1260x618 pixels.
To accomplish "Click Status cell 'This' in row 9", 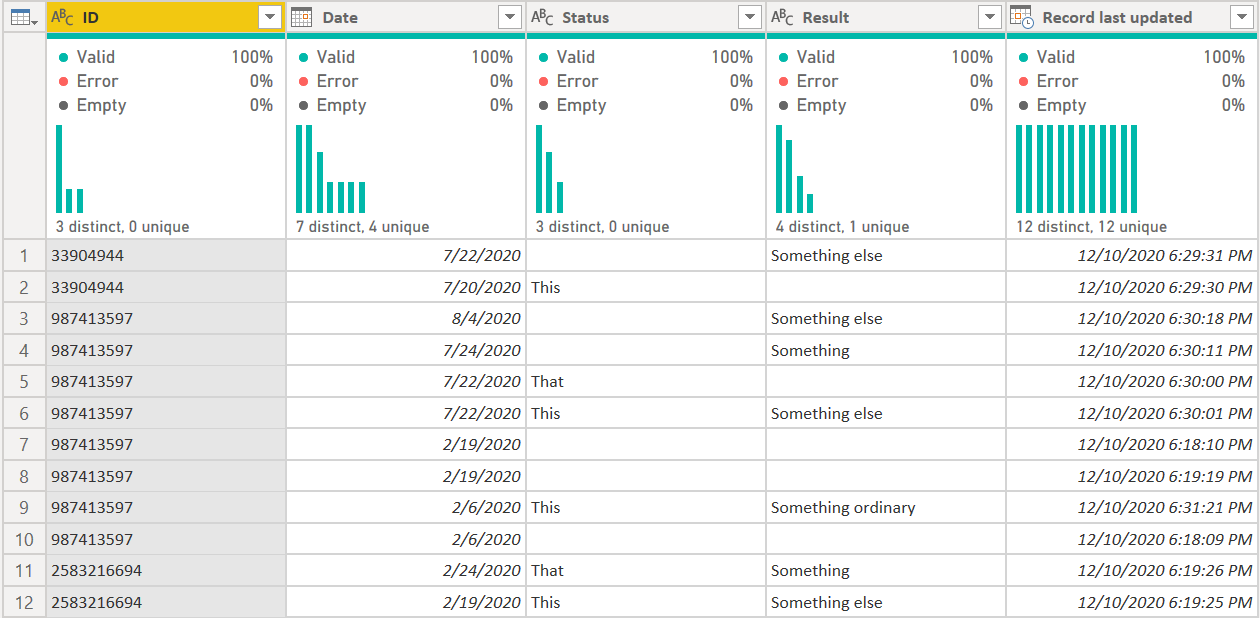I will (646, 507).
